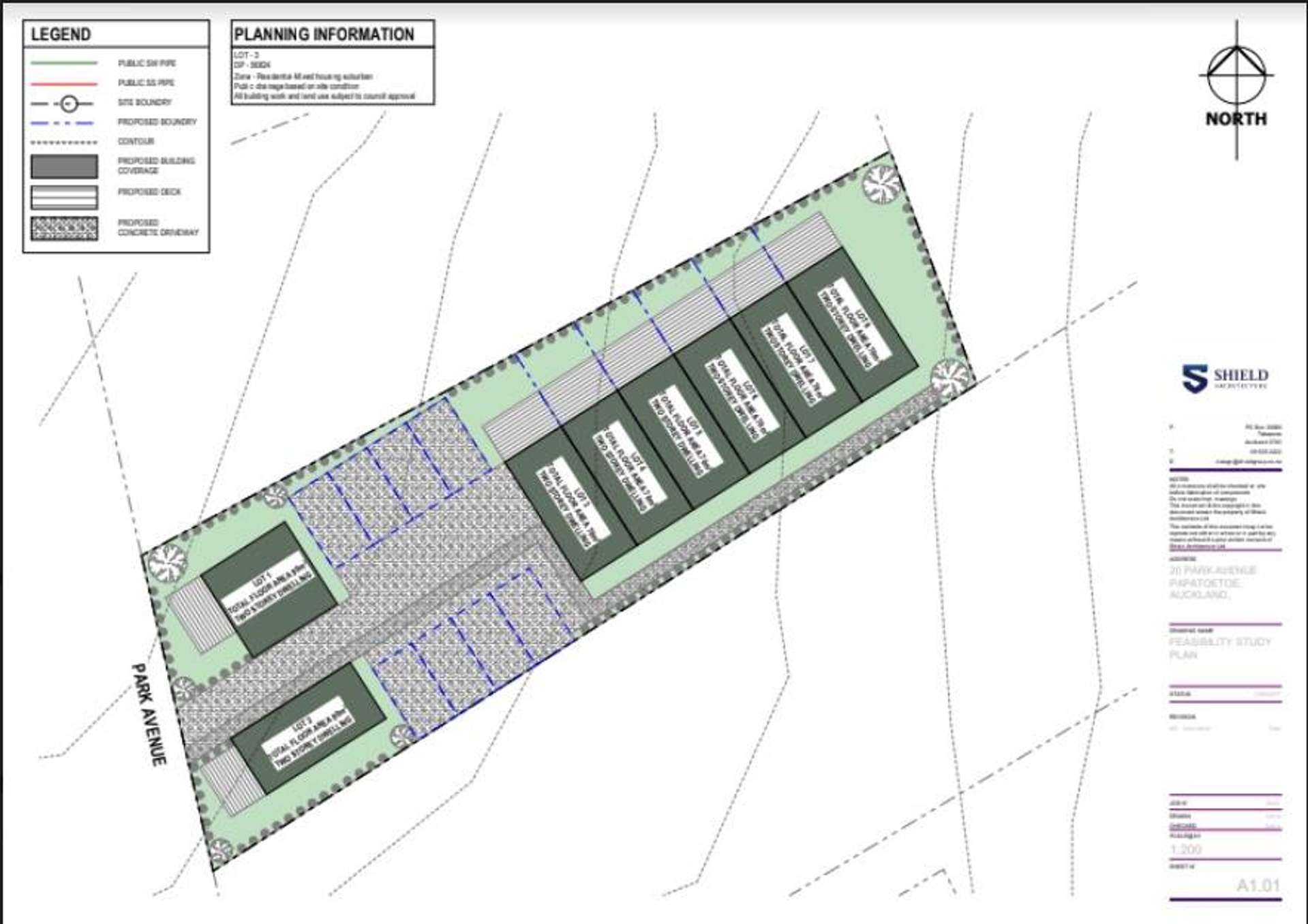Click the LOT 7 dwelling label
The height and width of the screenshot is (924, 1308).
(x=798, y=359)
